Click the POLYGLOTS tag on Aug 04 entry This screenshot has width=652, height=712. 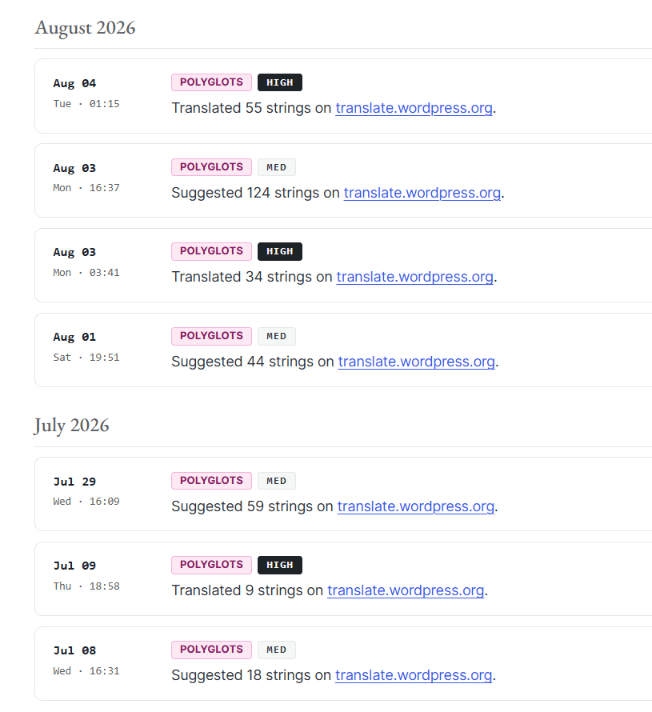click(x=211, y=82)
